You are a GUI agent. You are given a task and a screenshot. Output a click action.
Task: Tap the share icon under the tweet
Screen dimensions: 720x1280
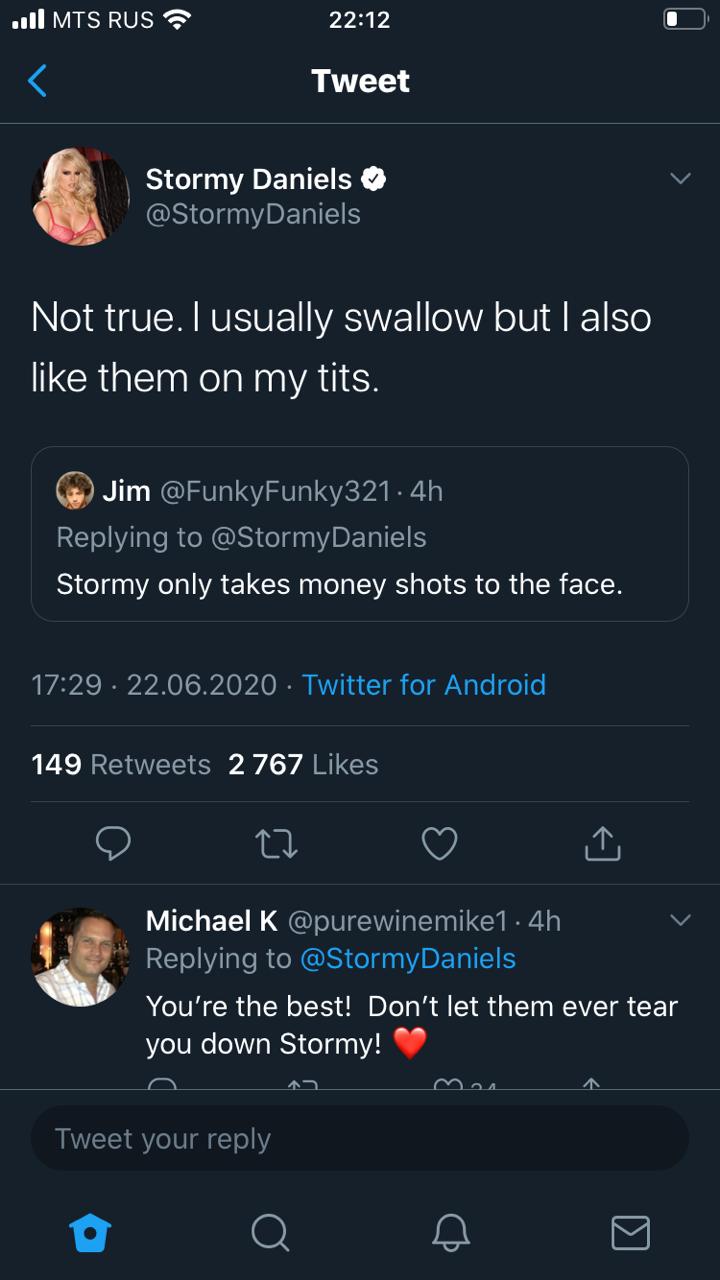click(602, 845)
